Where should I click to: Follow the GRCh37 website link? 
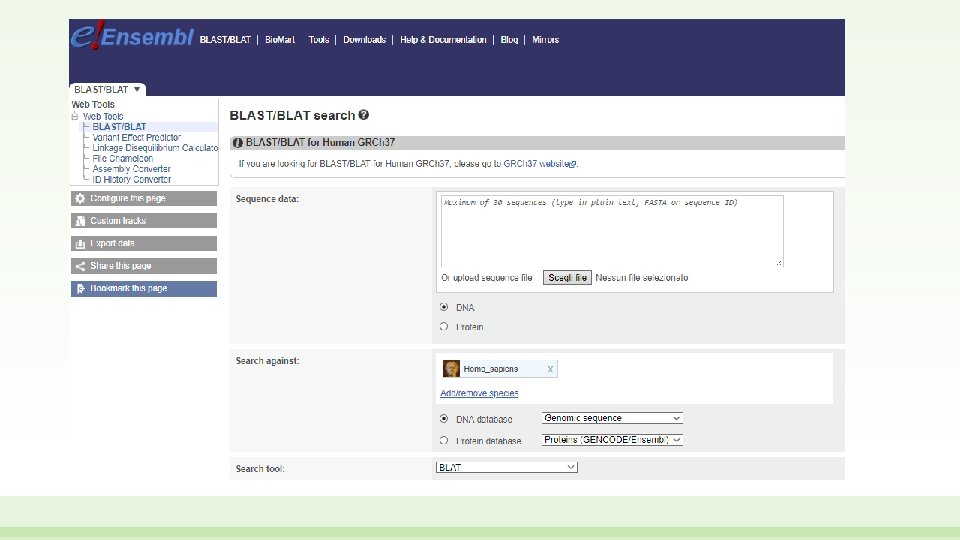(536, 164)
